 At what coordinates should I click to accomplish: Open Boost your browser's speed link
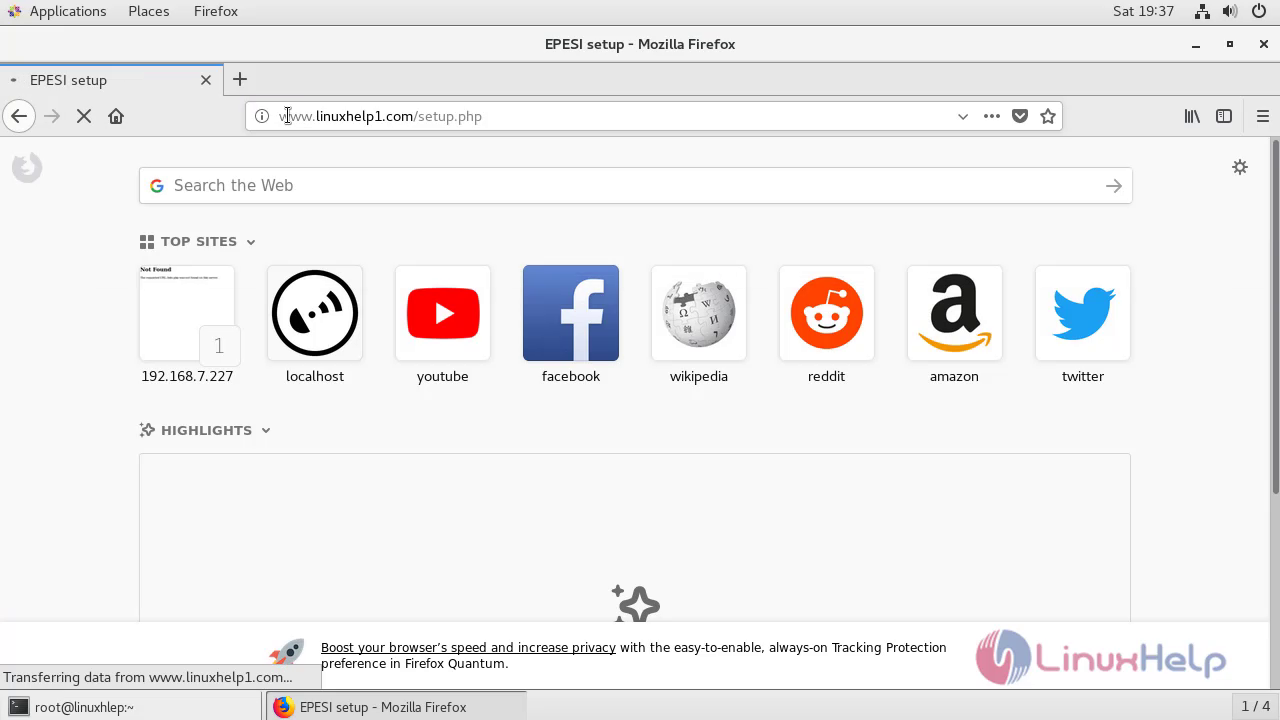pyautogui.click(x=468, y=648)
